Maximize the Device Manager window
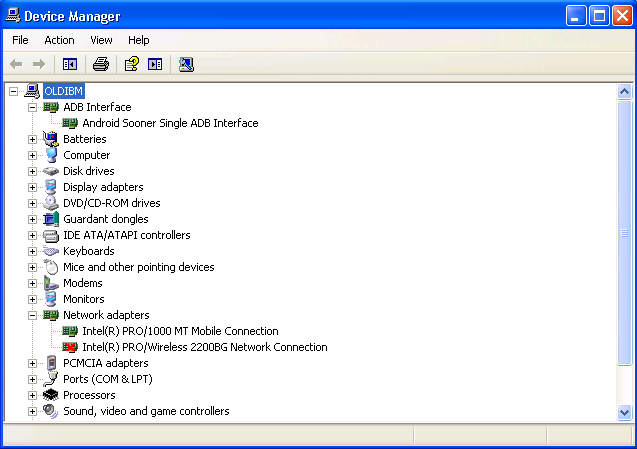This screenshot has width=637, height=449. (599, 16)
